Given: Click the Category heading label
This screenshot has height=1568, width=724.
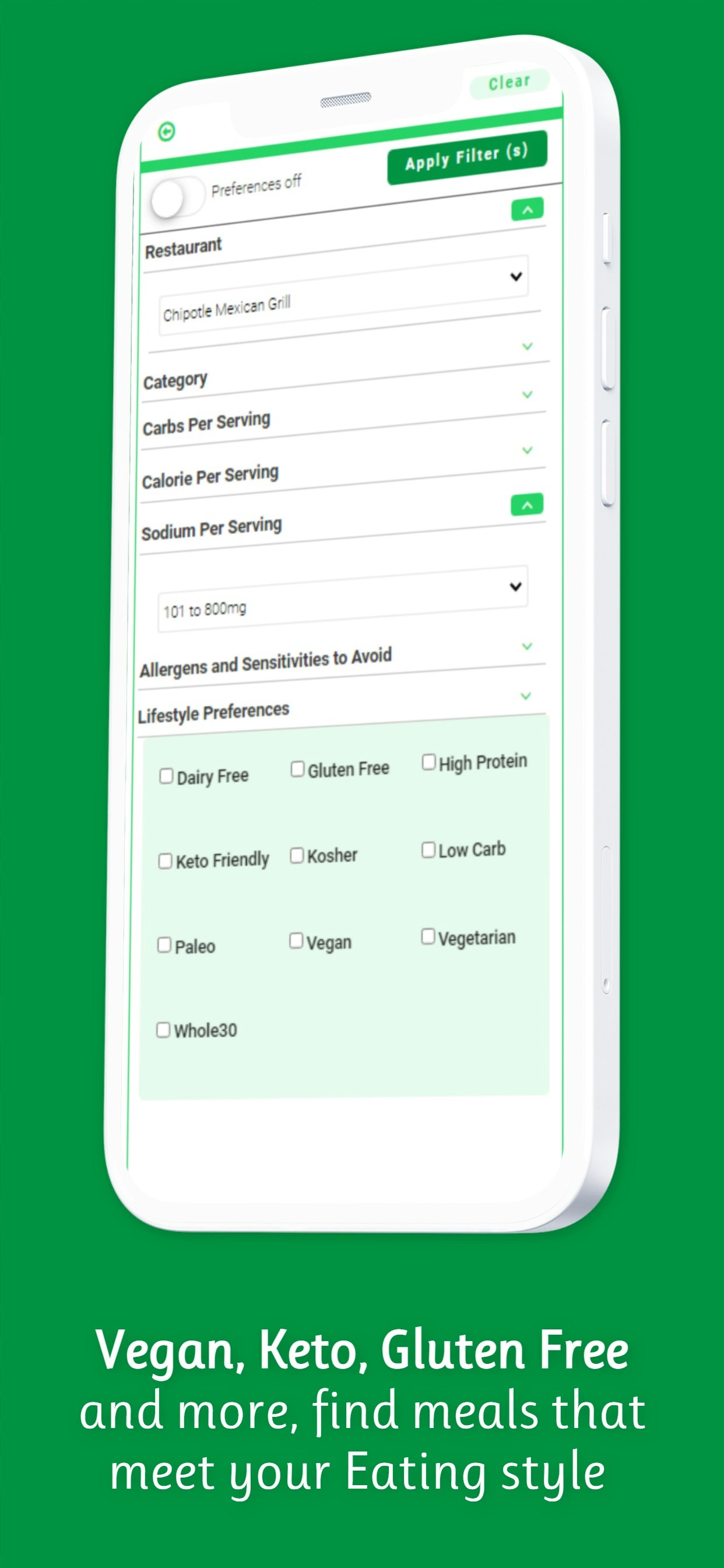Looking at the screenshot, I should pos(175,381).
